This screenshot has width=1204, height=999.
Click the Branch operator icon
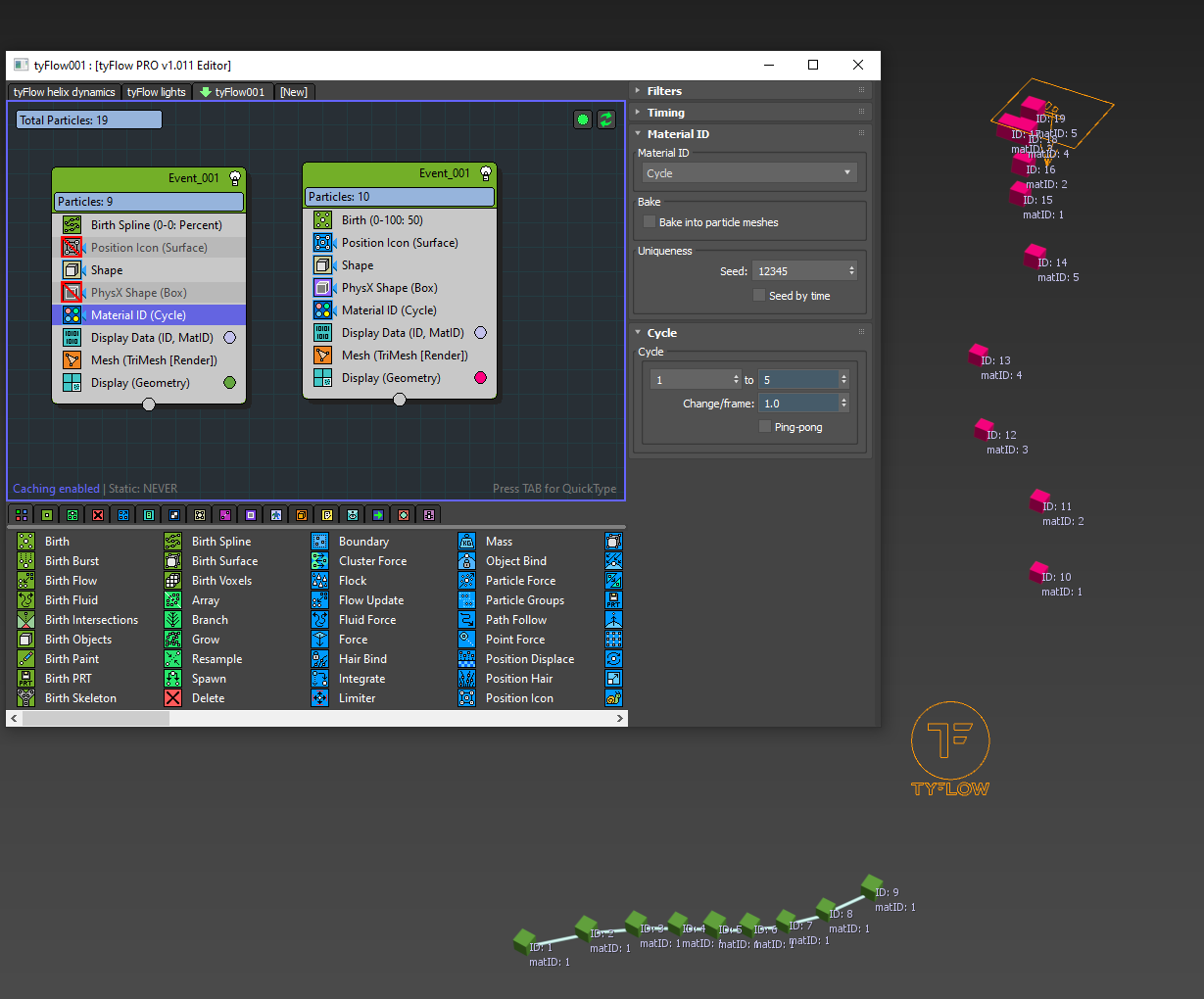(x=173, y=620)
